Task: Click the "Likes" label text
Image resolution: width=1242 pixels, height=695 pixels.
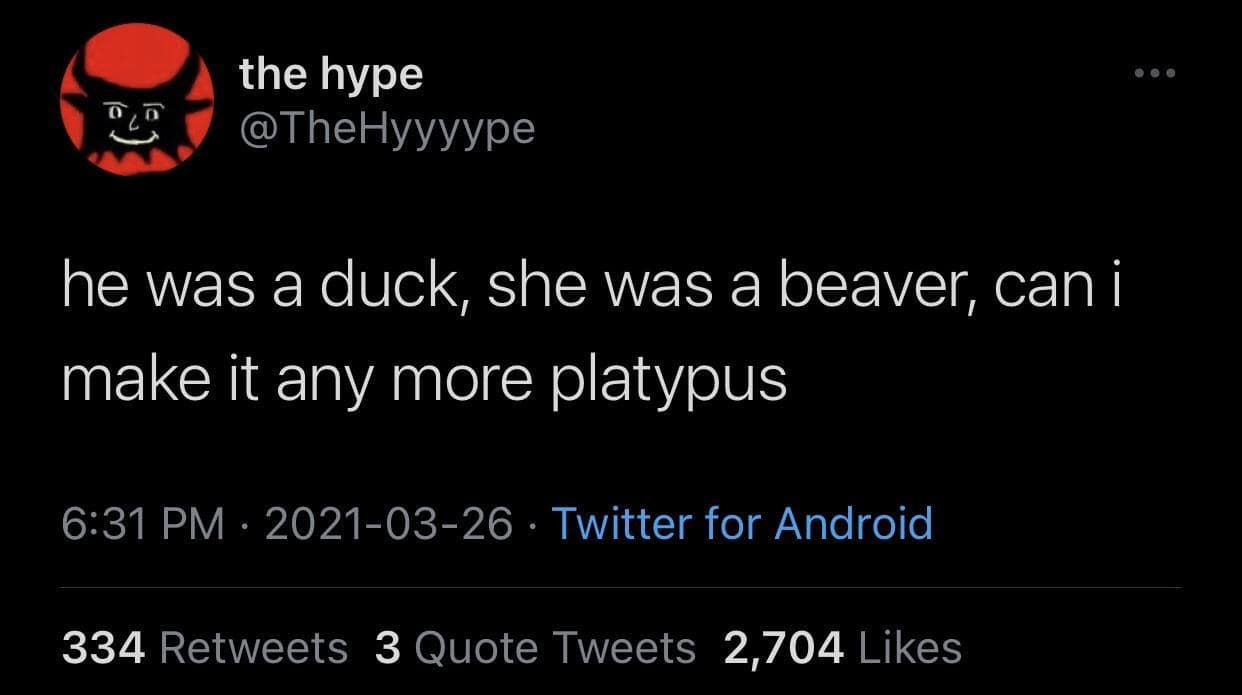Action: (x=910, y=648)
